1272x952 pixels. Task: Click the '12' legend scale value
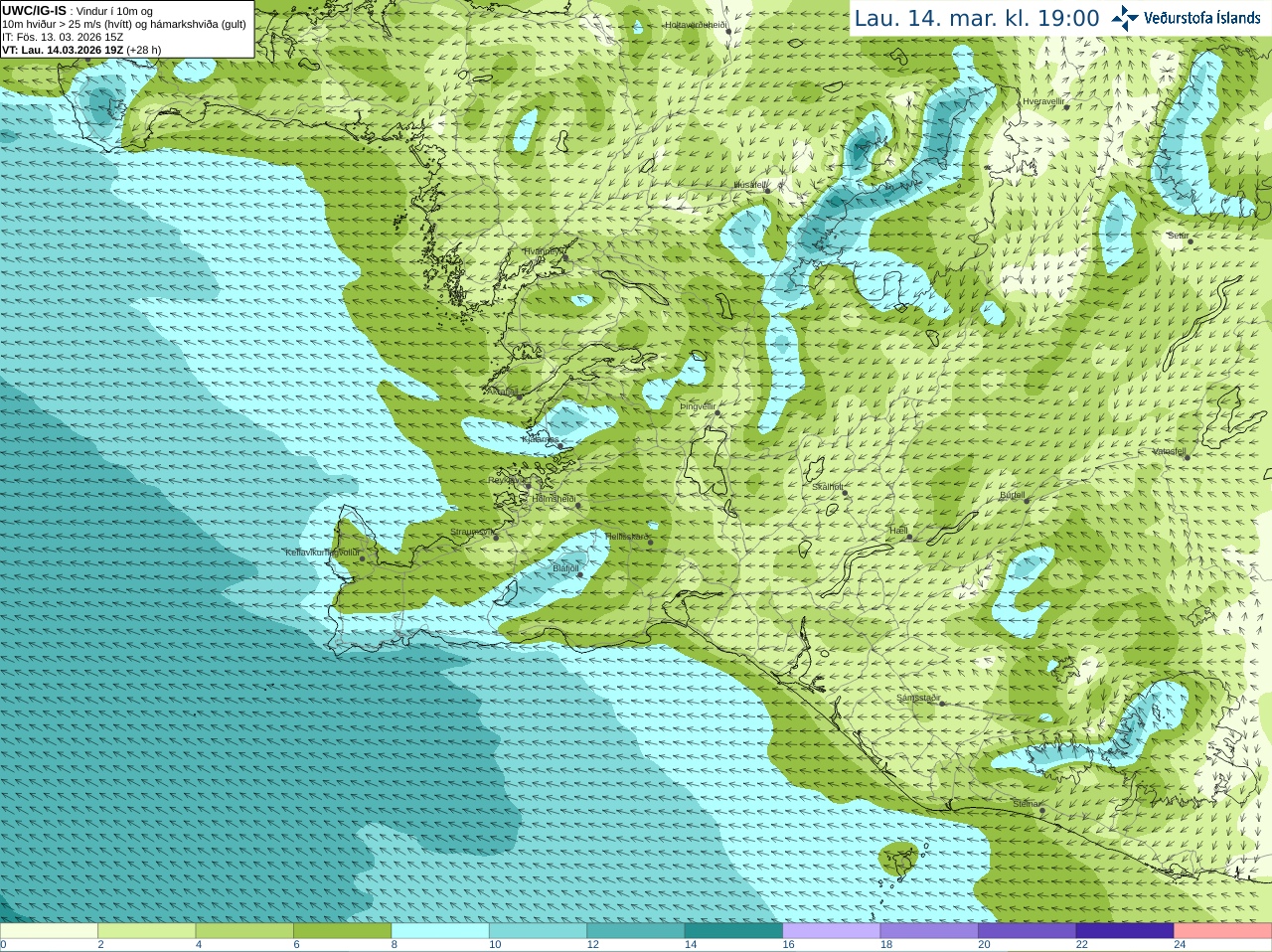tap(592, 945)
